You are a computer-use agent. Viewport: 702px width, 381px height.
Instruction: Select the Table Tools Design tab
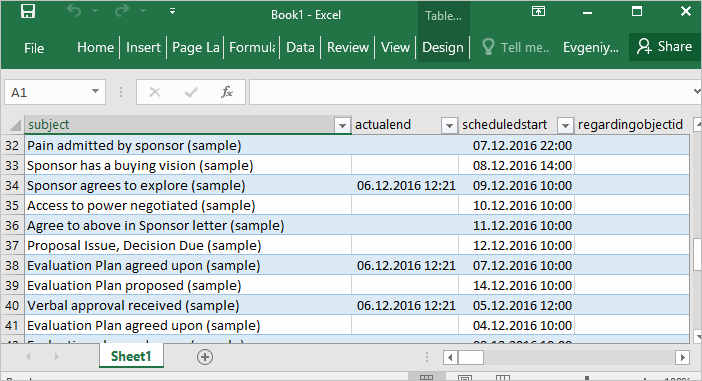point(443,47)
